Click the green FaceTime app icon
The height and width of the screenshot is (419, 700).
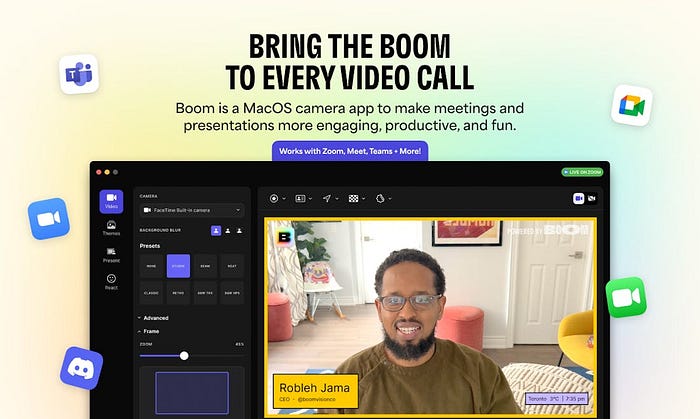point(626,297)
